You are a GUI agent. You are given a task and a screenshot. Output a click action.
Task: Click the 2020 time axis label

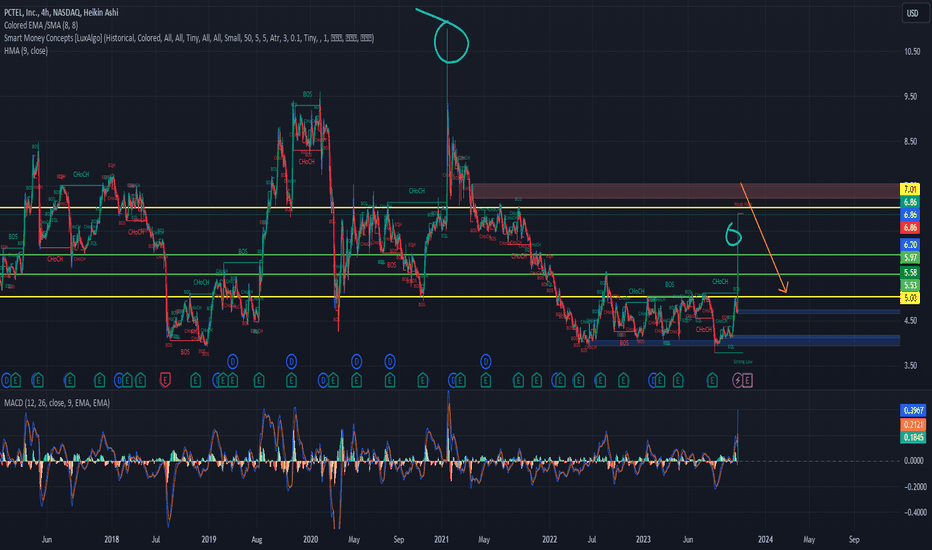click(x=310, y=539)
